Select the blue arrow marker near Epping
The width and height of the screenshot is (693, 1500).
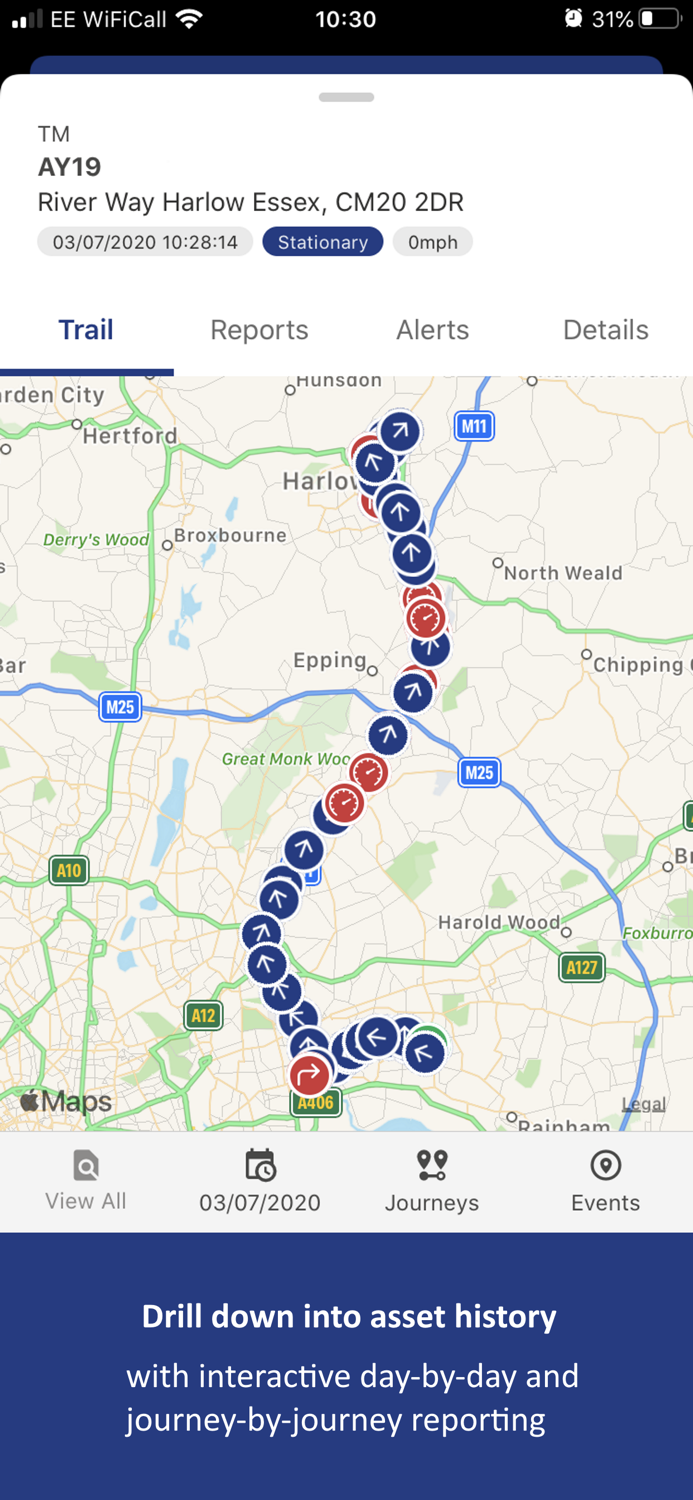pos(412,692)
